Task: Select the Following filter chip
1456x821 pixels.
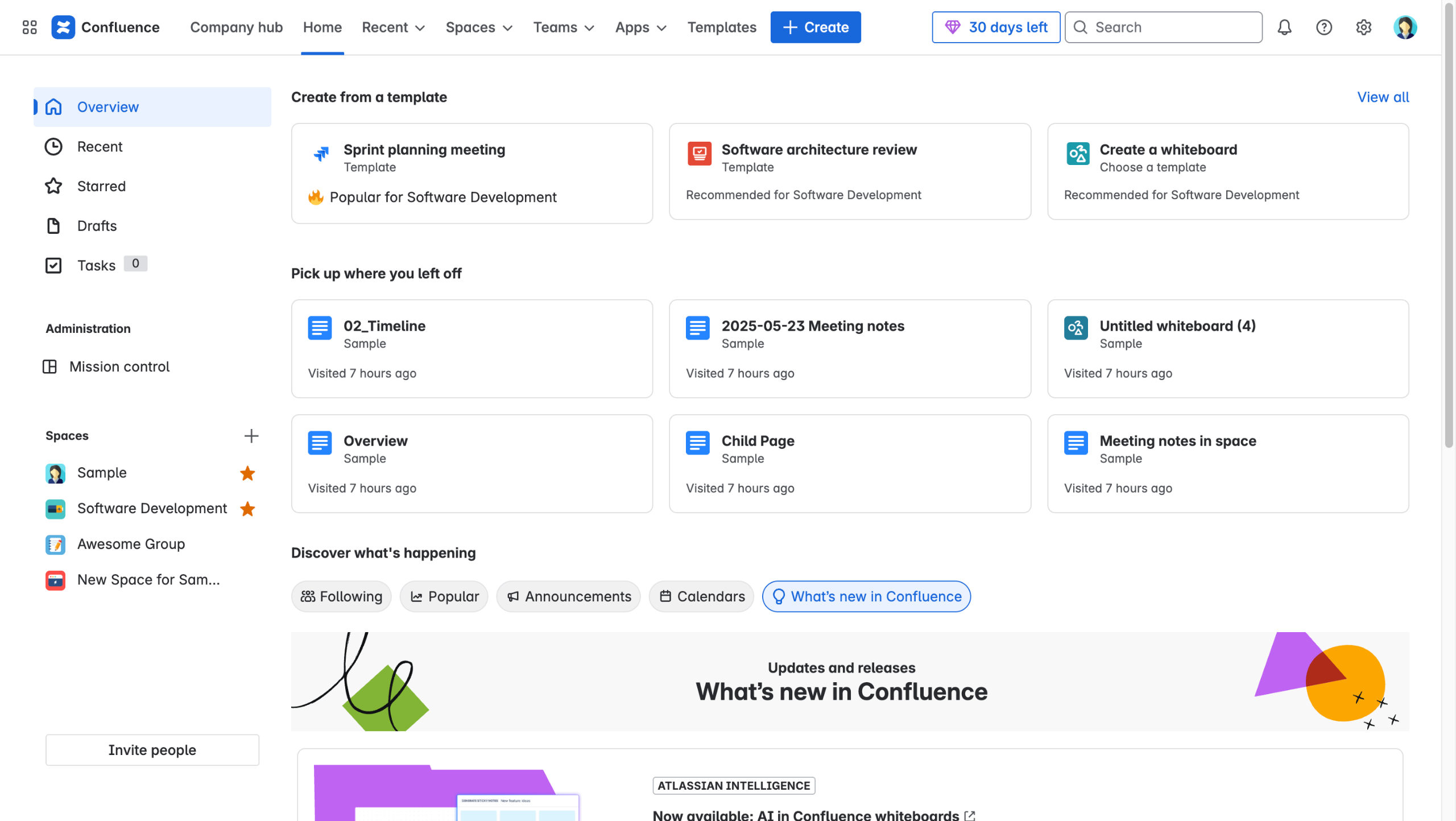Action: [341, 596]
